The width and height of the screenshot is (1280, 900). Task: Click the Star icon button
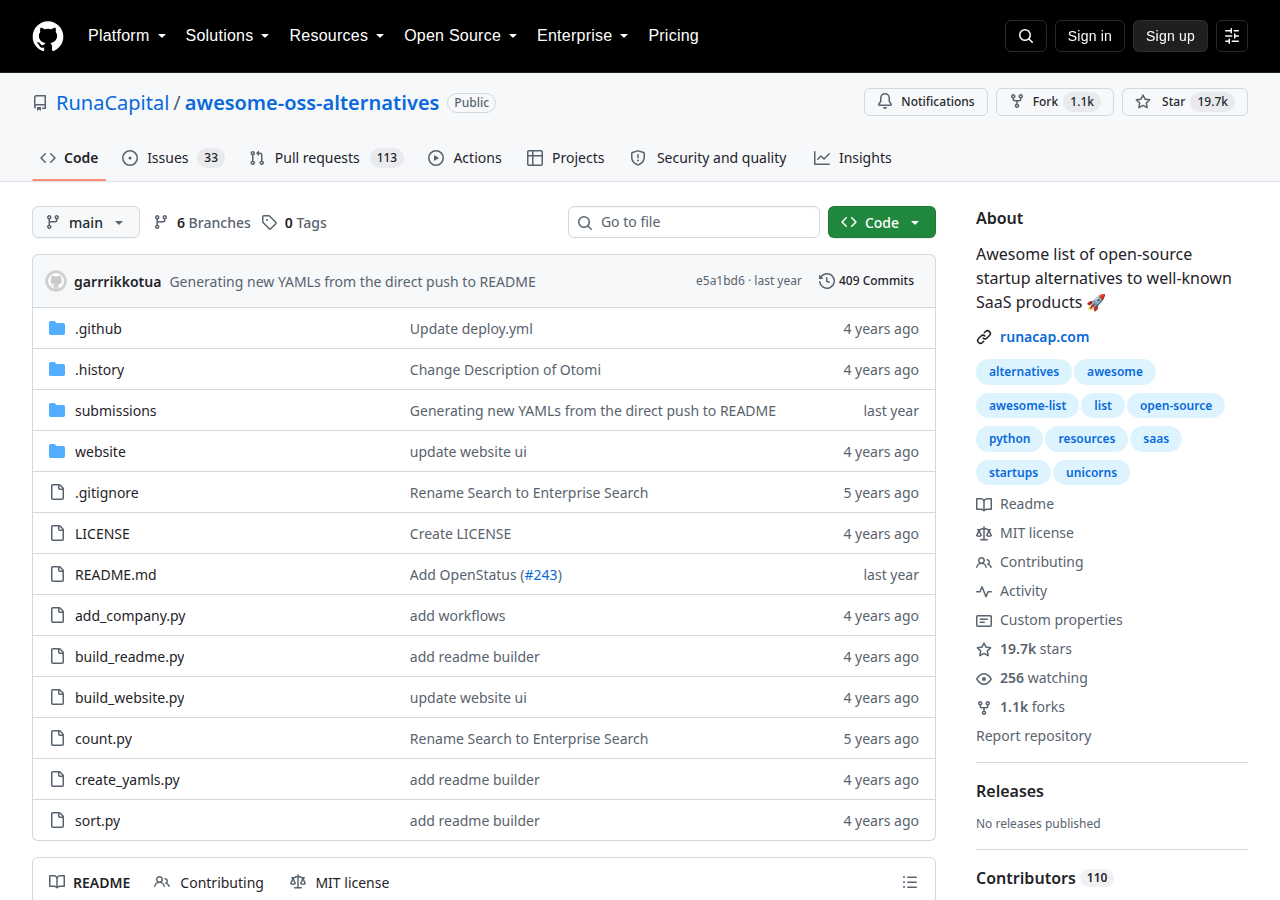click(1185, 102)
